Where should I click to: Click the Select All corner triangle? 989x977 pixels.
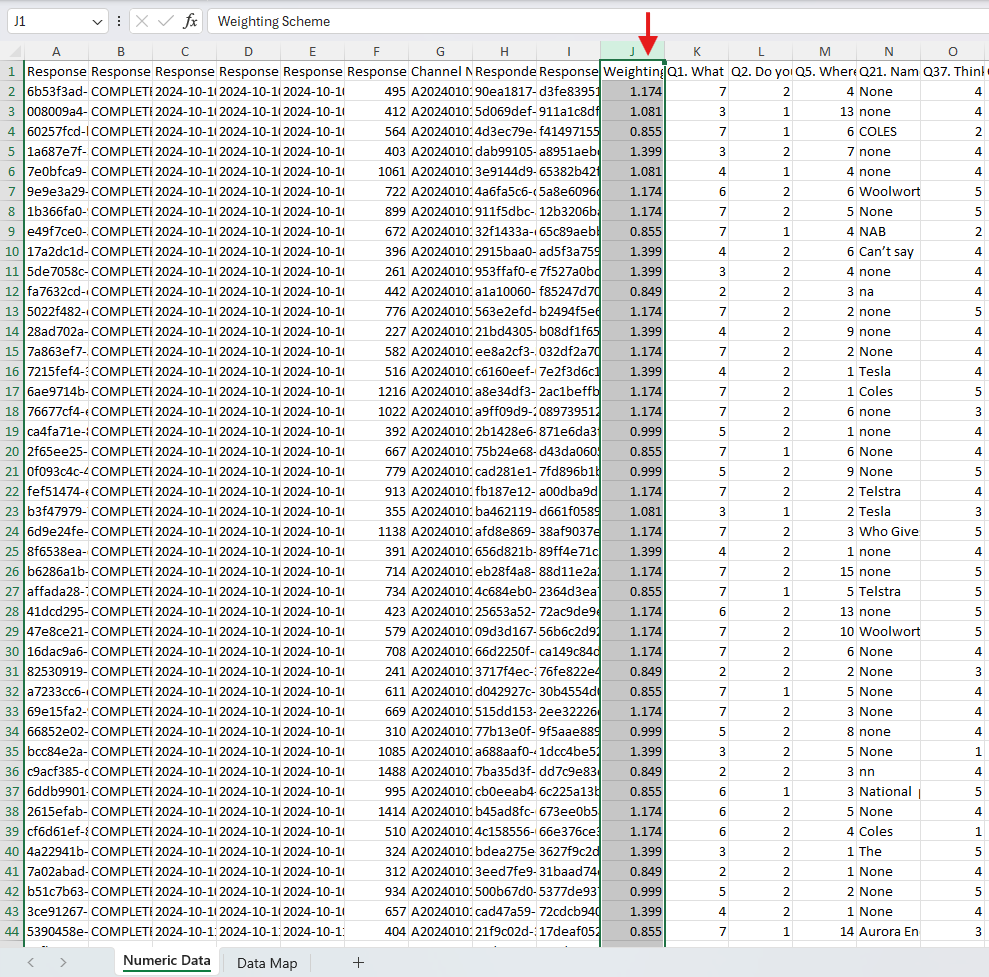pyautogui.click(x=13, y=52)
